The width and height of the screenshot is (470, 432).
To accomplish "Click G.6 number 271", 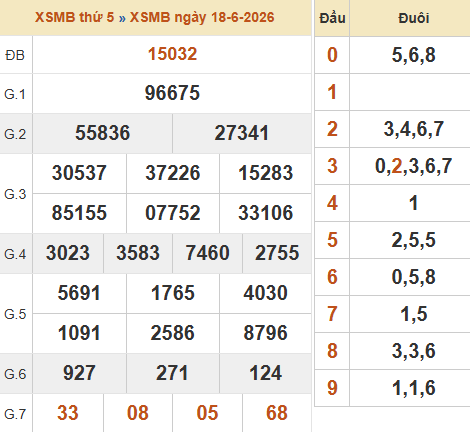I will (172, 373).
